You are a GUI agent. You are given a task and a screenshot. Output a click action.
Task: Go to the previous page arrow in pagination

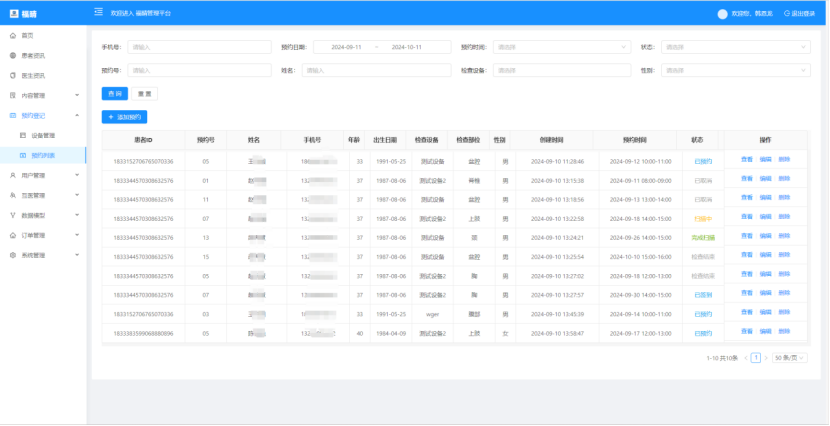coord(745,357)
